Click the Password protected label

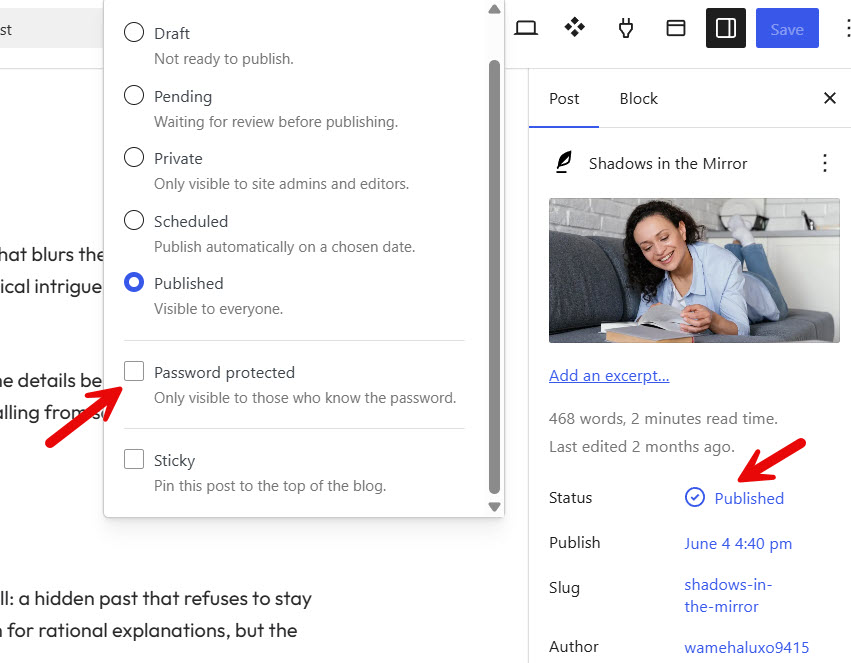(x=224, y=372)
